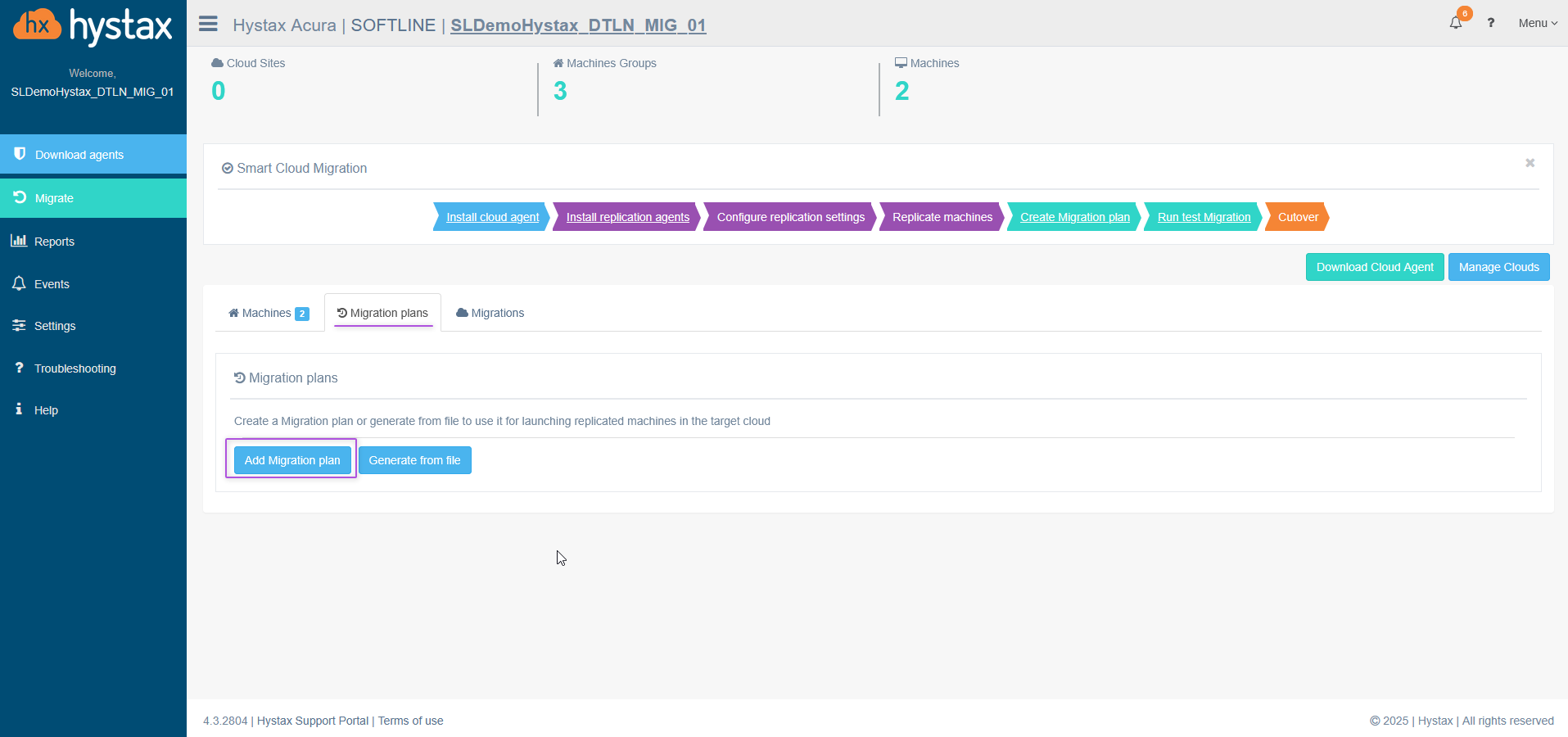The image size is (1568, 737).
Task: Click the Install cloud agent step
Action: click(492, 217)
